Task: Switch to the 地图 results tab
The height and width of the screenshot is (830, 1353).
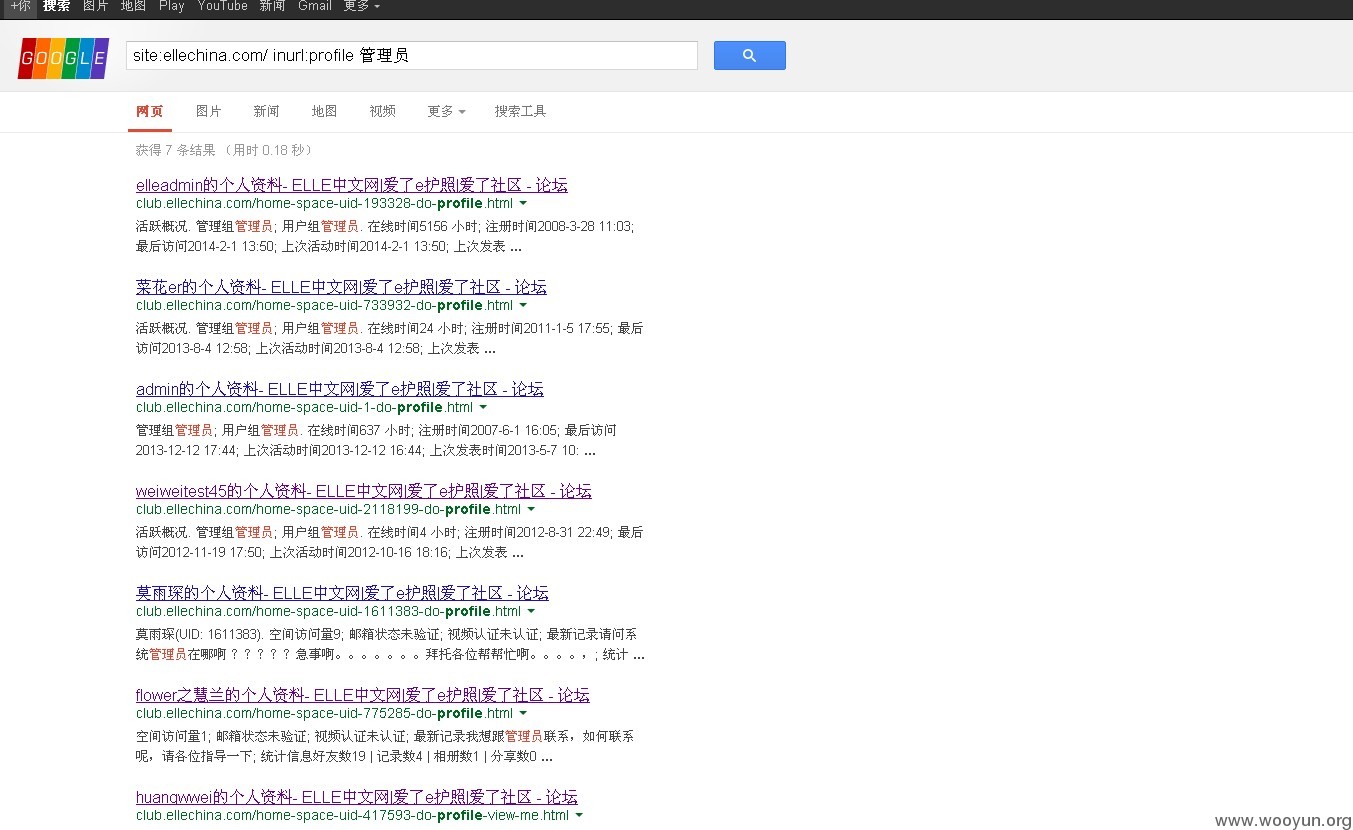Action: point(324,111)
